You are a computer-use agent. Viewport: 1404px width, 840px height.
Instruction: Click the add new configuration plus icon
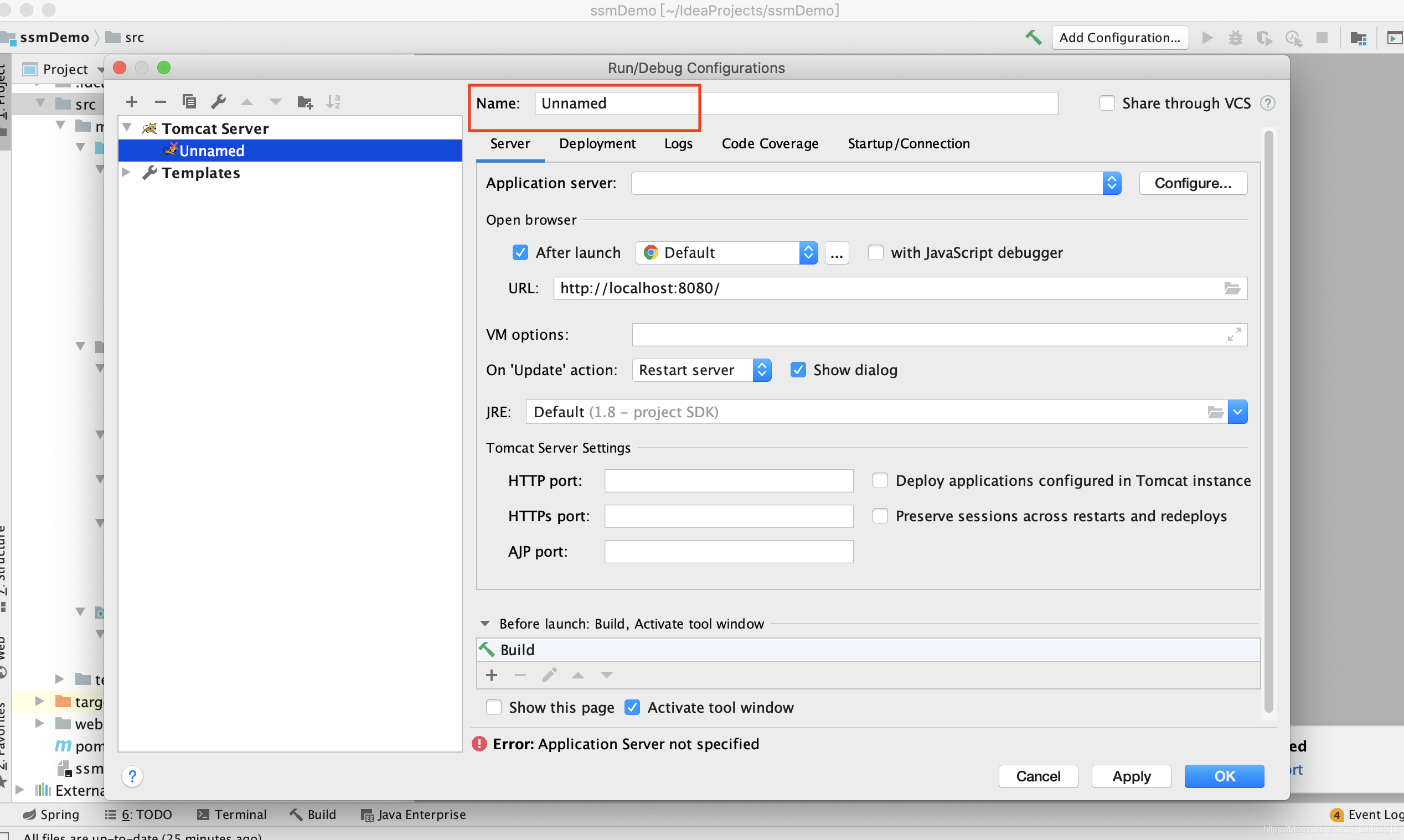[132, 102]
